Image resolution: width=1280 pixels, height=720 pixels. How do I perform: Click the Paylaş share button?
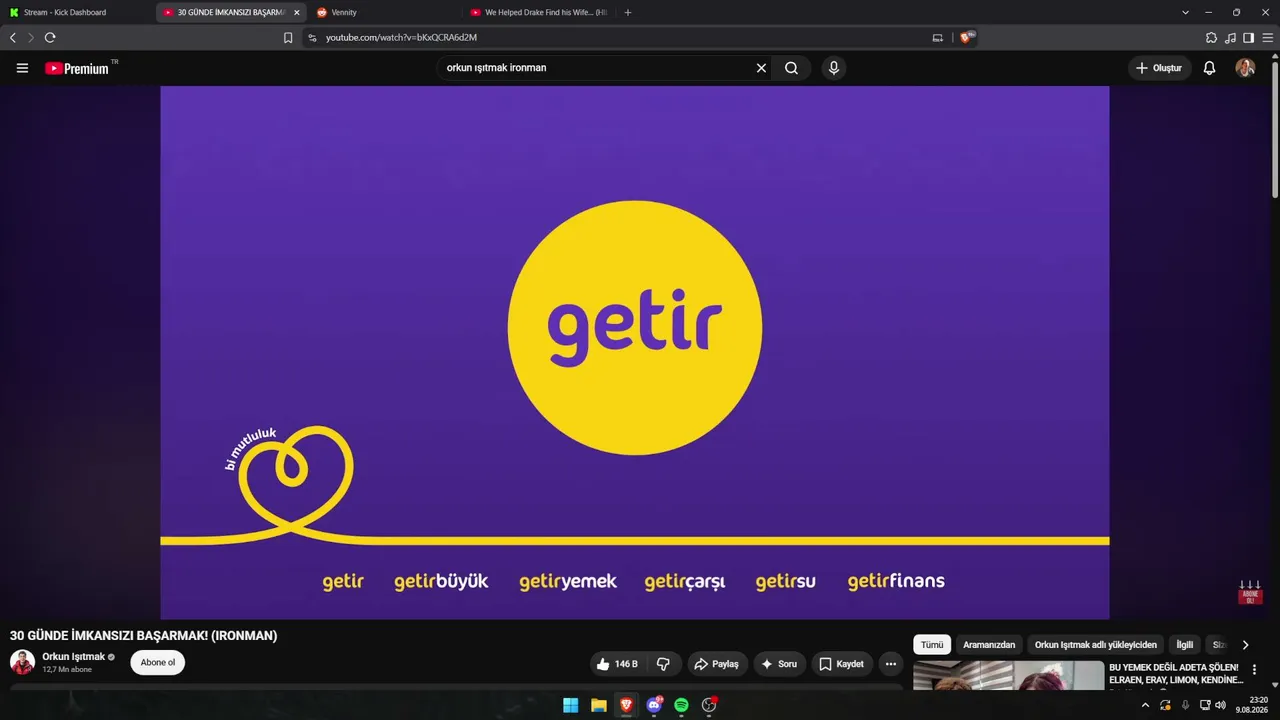pyautogui.click(x=717, y=664)
